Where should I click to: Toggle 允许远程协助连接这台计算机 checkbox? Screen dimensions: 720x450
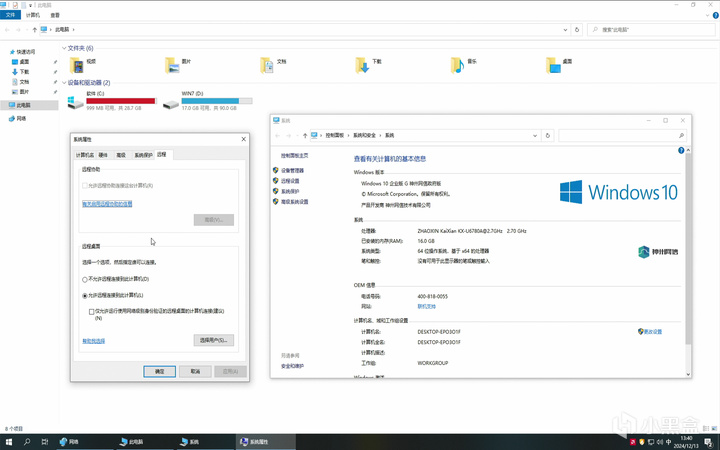pyautogui.click(x=84, y=186)
